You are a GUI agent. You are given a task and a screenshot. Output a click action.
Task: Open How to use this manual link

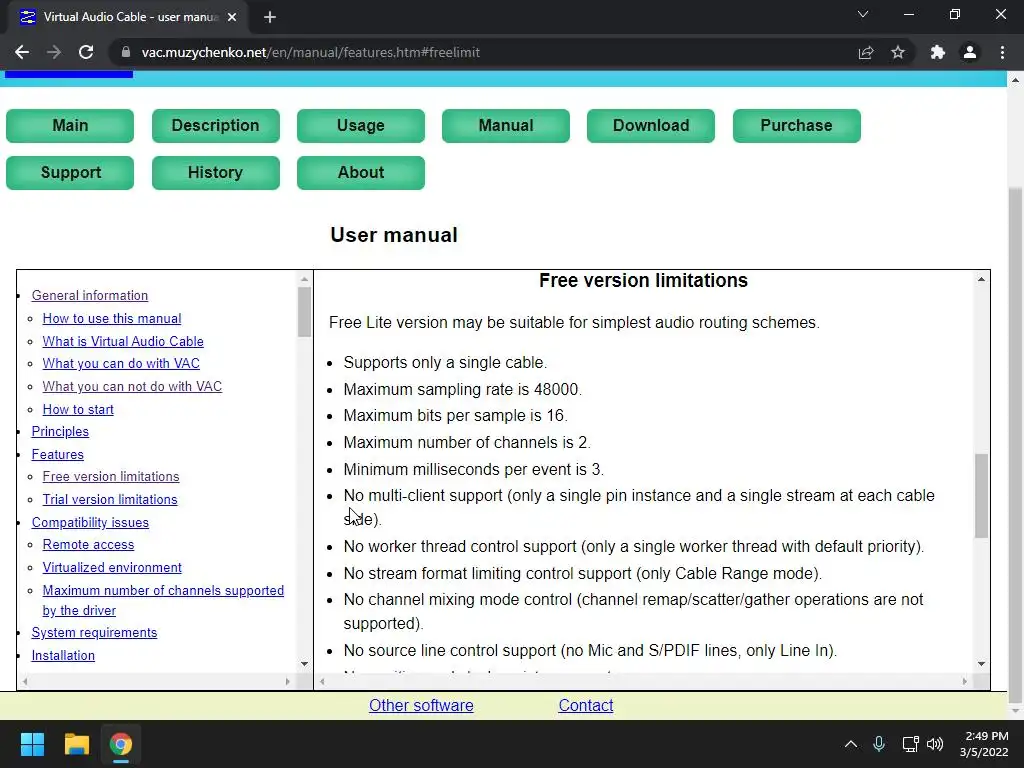coord(112,318)
